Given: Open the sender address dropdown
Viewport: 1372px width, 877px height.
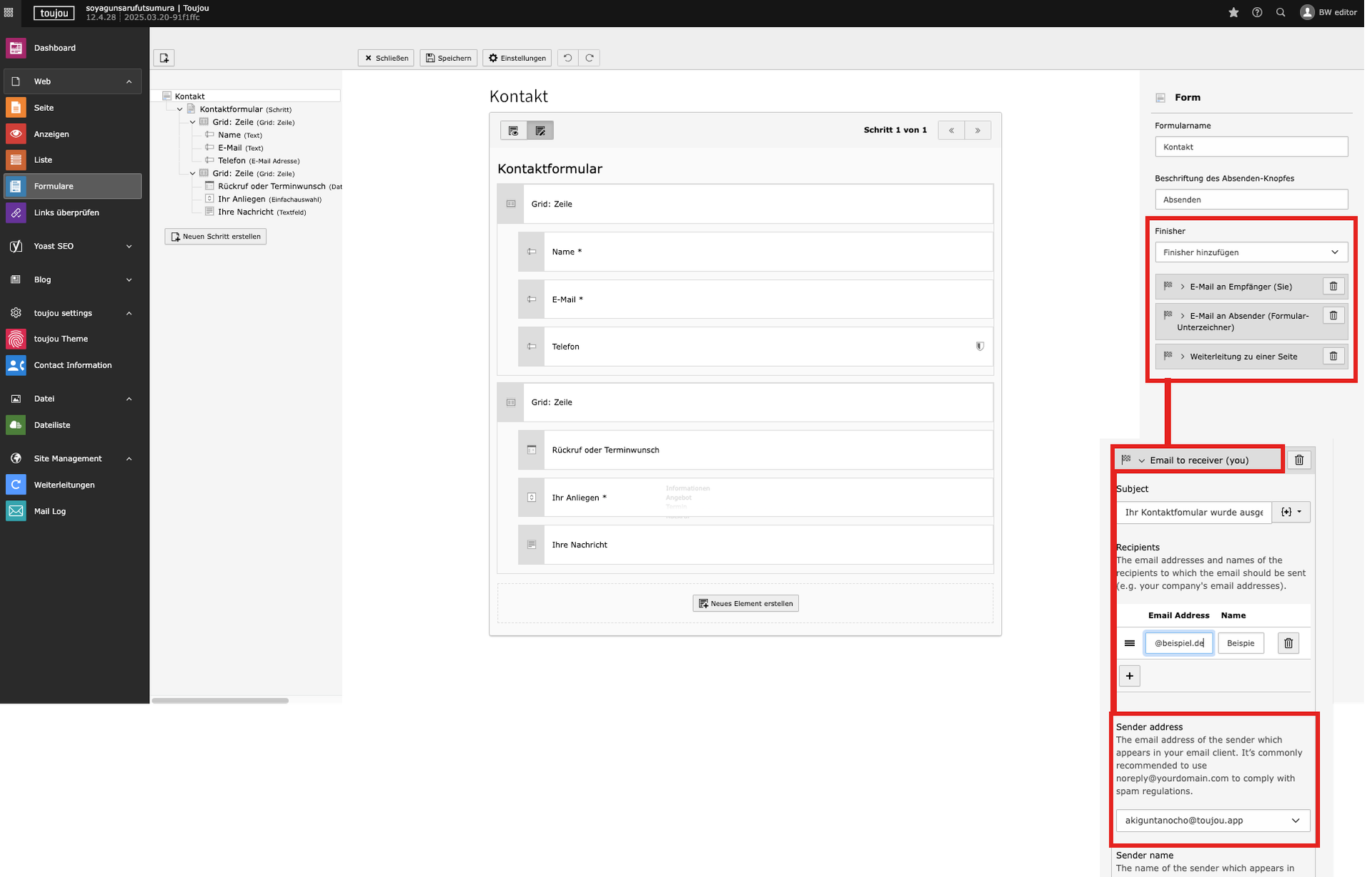Looking at the screenshot, I should (1213, 821).
